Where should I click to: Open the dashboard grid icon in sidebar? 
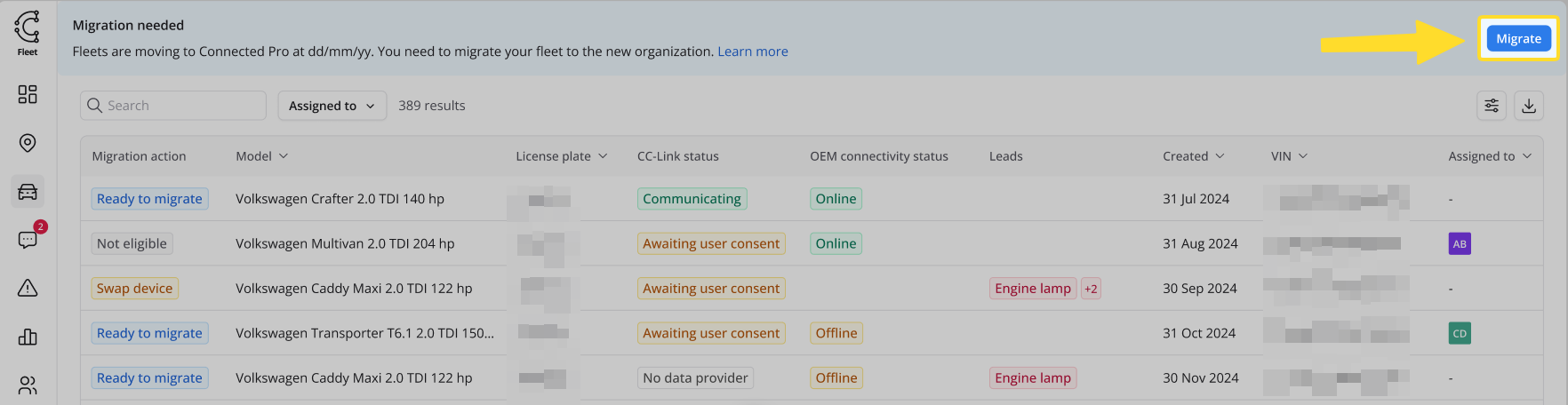[28, 94]
